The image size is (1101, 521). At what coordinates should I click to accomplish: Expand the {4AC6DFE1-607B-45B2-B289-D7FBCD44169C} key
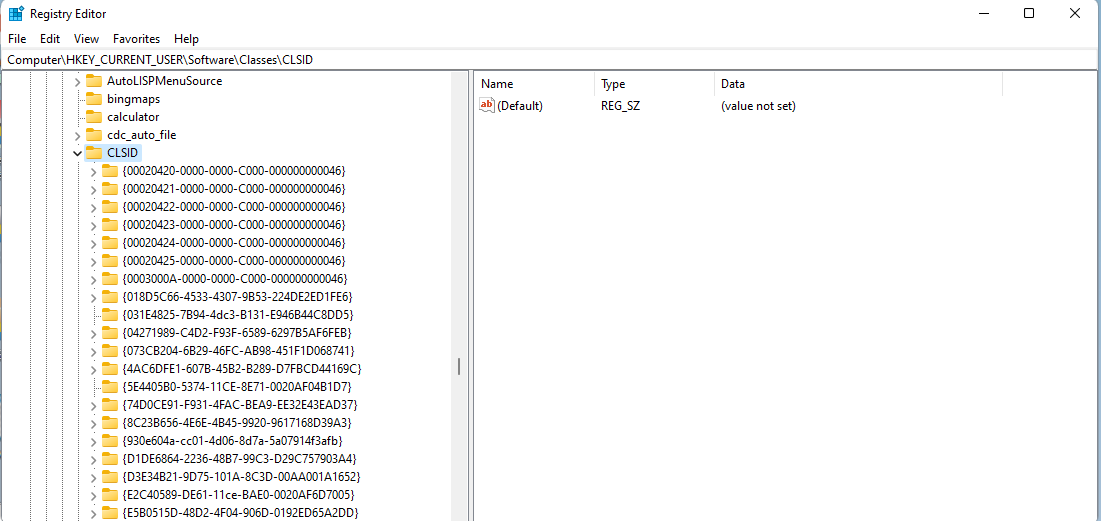pyautogui.click(x=93, y=369)
